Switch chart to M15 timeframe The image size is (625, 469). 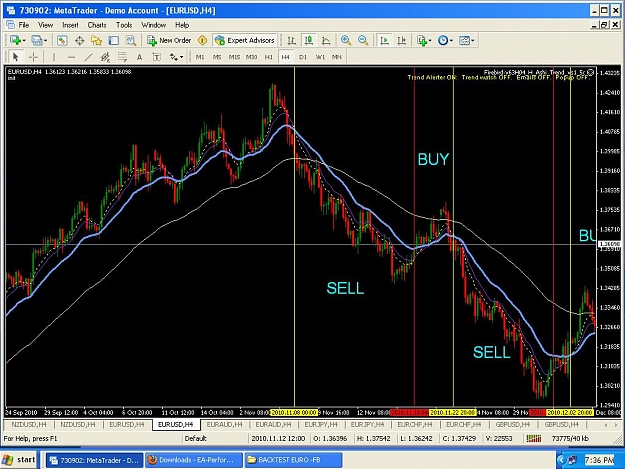pyautogui.click(x=234, y=57)
